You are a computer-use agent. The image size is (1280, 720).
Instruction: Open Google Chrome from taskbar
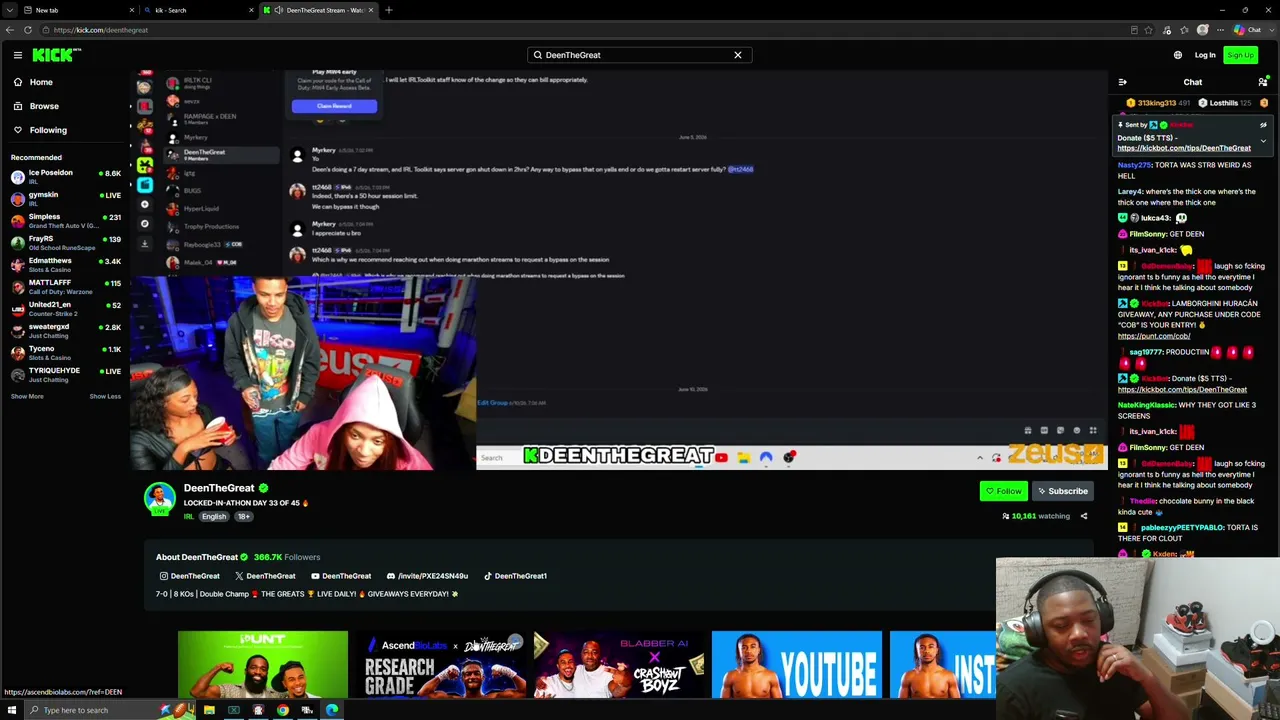click(283, 710)
